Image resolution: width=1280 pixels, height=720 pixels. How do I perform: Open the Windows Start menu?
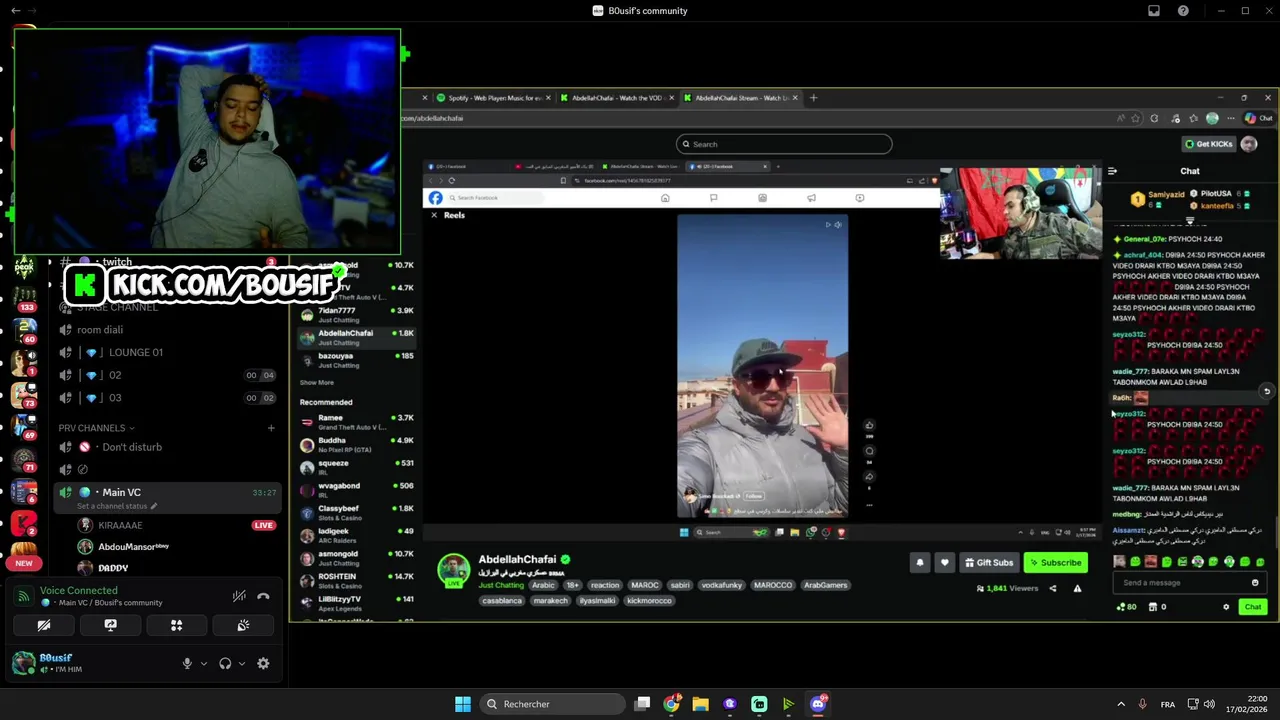point(463,704)
